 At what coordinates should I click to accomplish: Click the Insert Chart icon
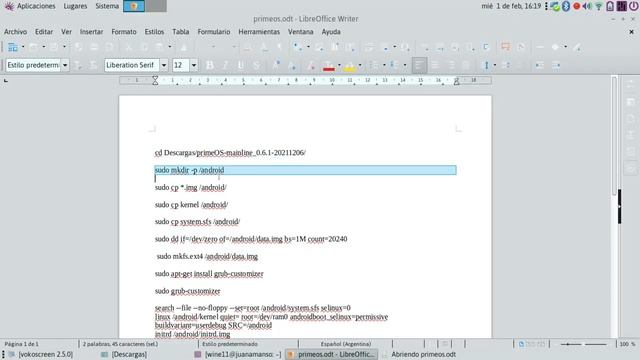[x=335, y=47]
